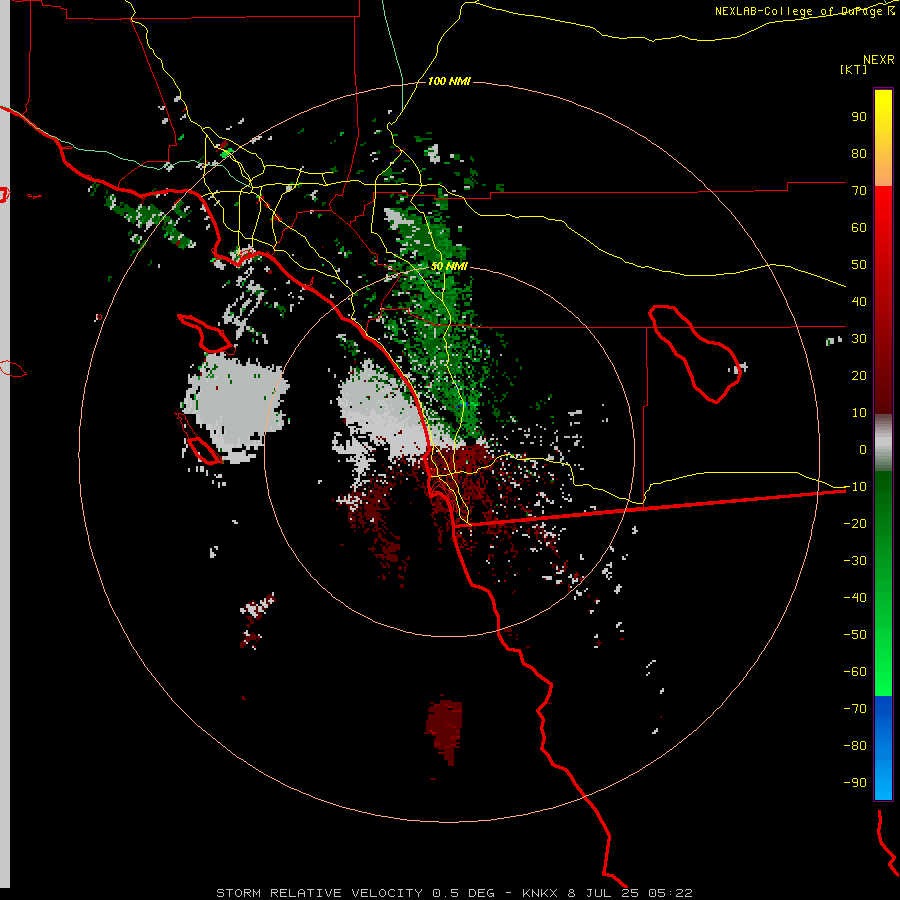Select the -30 value on velocity scale
Screen dimensions: 900x900
click(855, 561)
